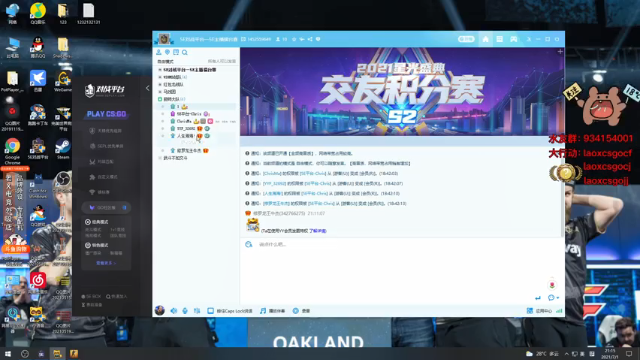
Task: Click third 5E panel menu item
Action: click(x=102, y=162)
